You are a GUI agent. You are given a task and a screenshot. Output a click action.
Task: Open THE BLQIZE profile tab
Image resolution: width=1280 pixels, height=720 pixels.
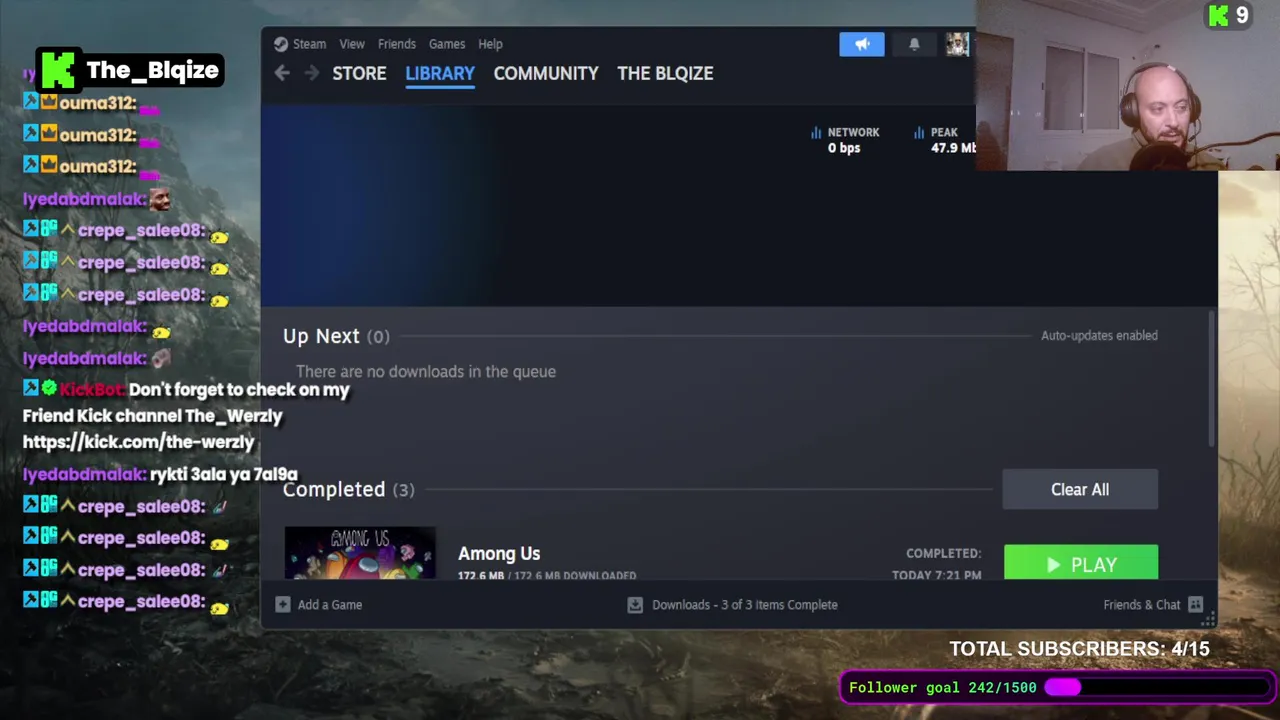[x=665, y=73]
